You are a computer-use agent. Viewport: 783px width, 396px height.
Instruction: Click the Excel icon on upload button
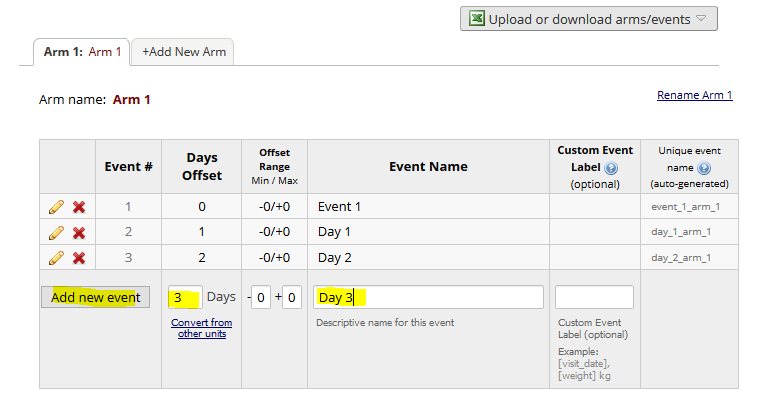pos(476,18)
